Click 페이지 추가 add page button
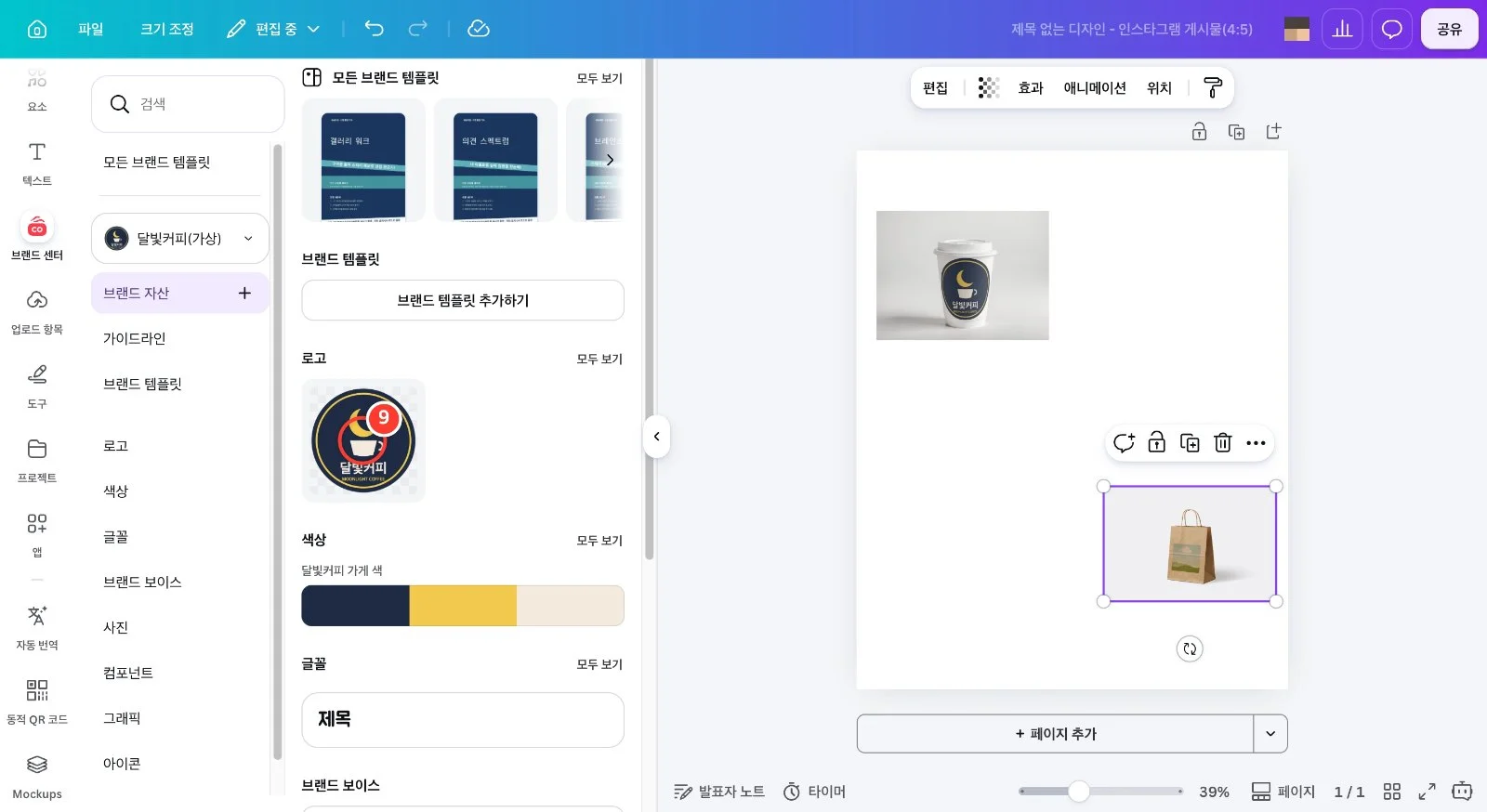The height and width of the screenshot is (812, 1487). [1056, 734]
